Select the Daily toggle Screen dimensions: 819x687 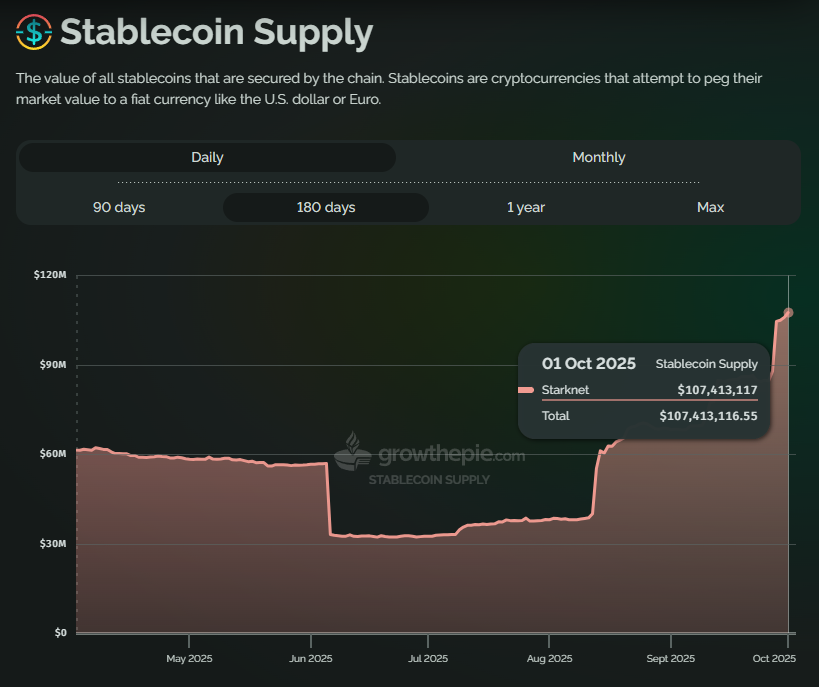tap(207, 157)
